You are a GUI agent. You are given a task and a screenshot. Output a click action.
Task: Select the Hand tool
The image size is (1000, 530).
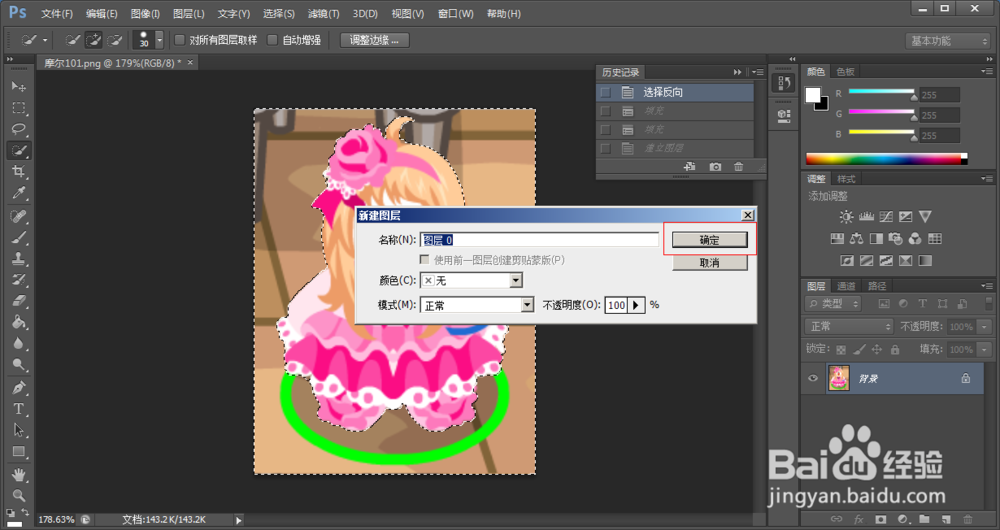click(x=19, y=475)
